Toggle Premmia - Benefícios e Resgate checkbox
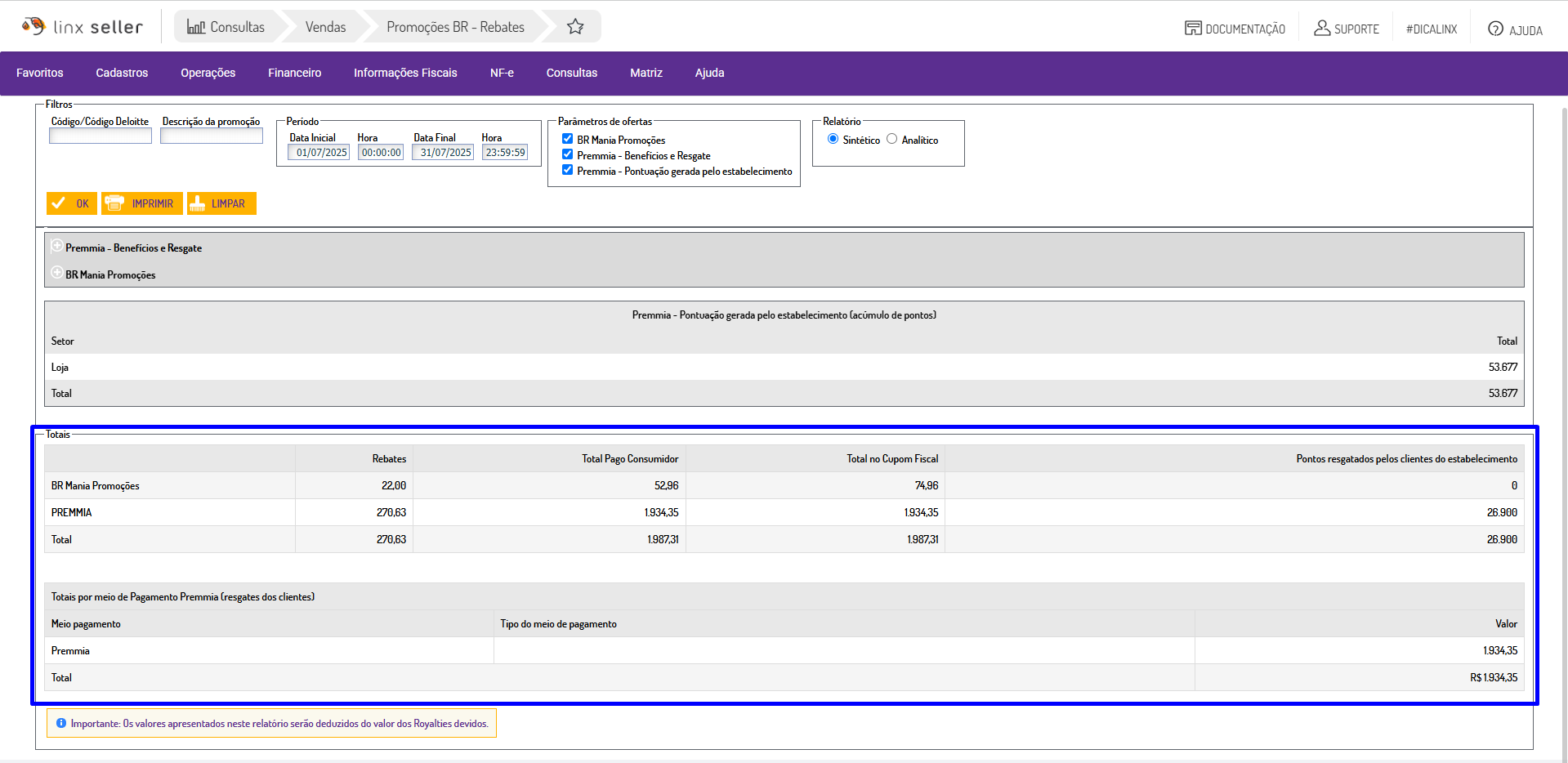This screenshot has height=763, width=1568. [567, 154]
